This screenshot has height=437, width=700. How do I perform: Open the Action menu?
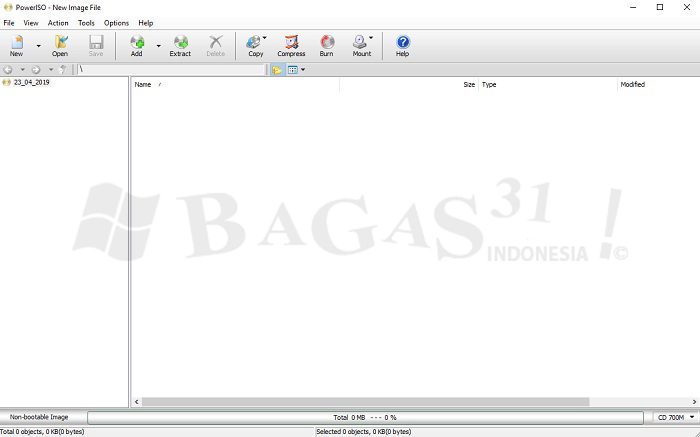(58, 23)
